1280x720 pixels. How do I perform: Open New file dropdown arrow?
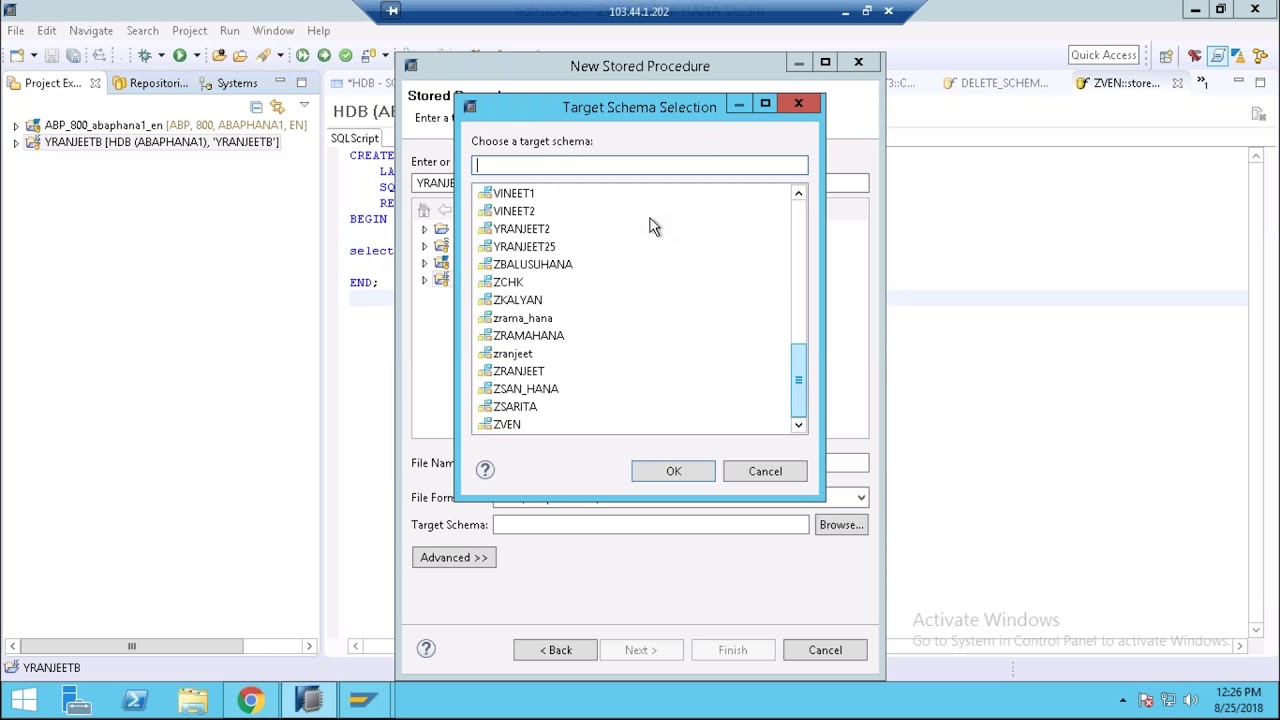(x=34, y=55)
